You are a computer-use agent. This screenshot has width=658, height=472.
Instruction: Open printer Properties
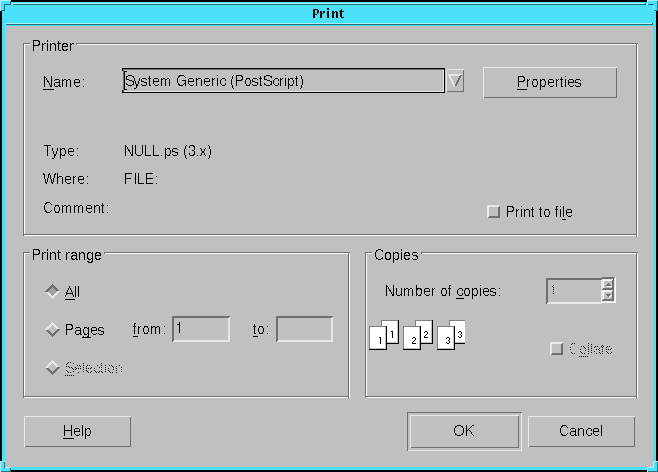pyautogui.click(x=549, y=82)
